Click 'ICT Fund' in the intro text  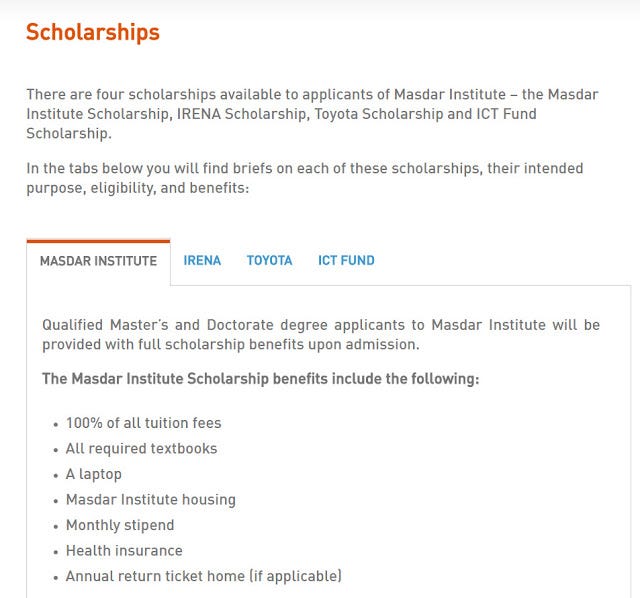pos(506,114)
